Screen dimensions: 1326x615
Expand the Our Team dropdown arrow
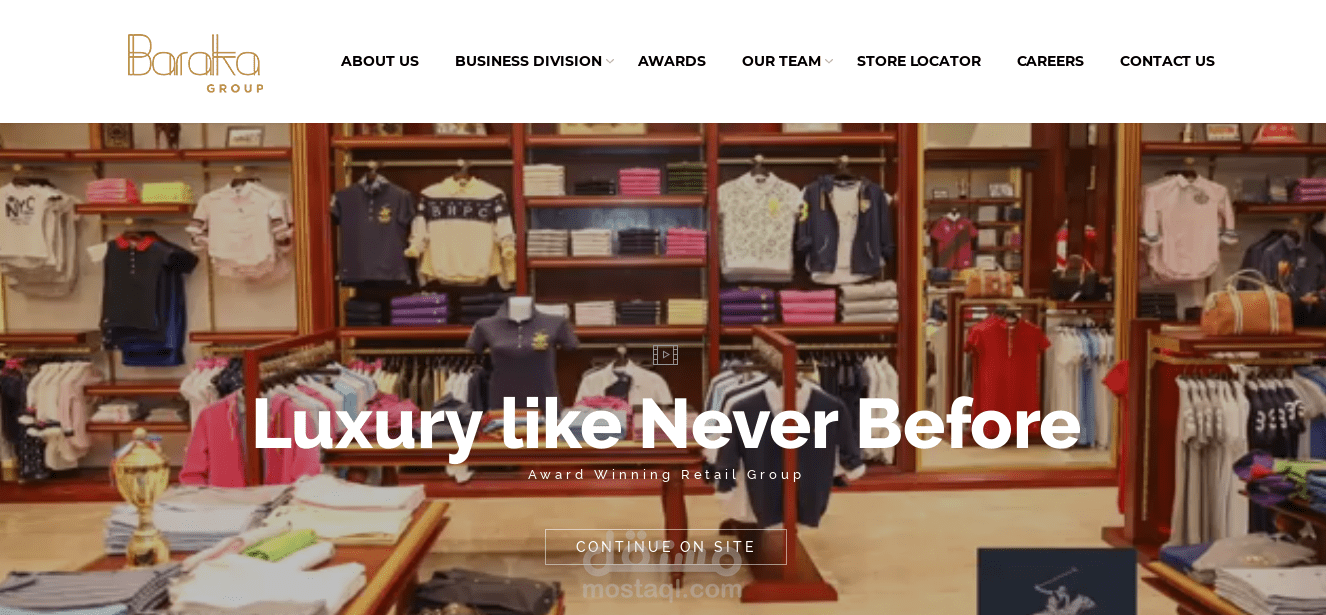click(x=829, y=62)
